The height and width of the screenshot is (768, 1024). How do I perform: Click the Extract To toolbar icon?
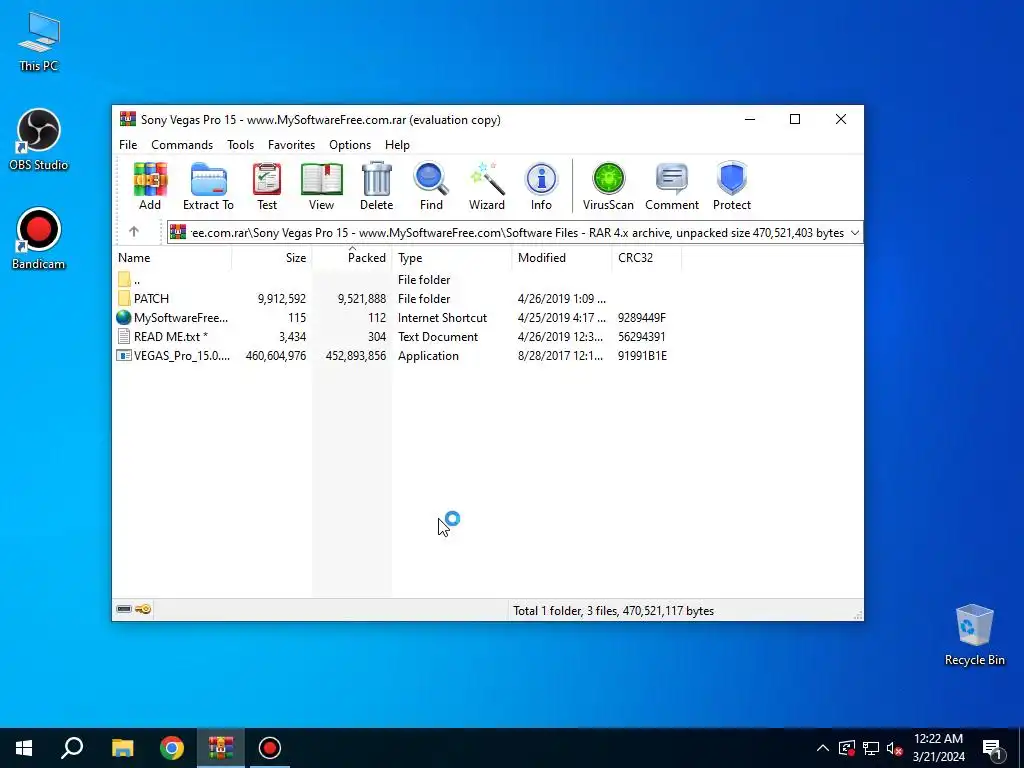208,186
